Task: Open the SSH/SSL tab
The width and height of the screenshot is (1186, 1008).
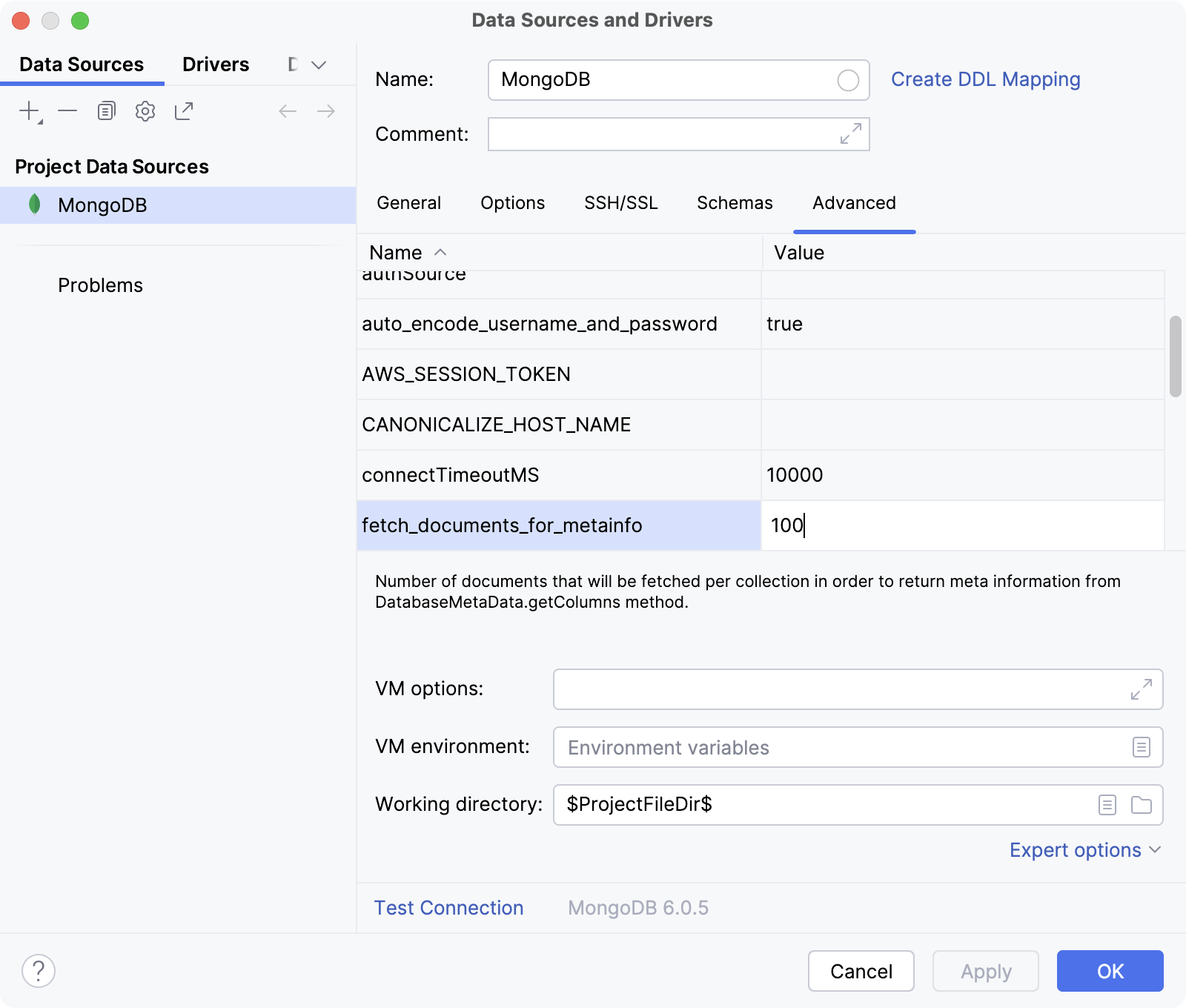Action: pos(622,203)
